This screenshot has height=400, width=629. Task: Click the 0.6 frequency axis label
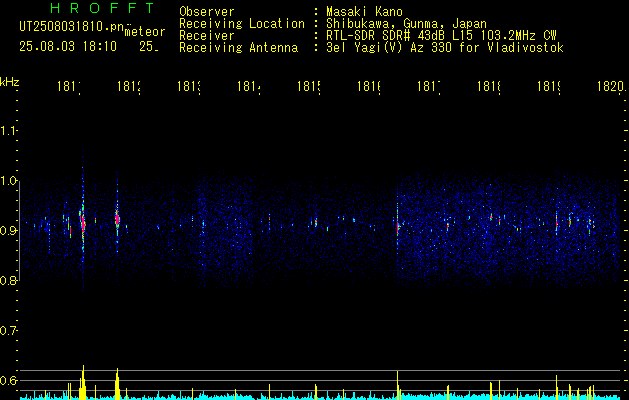9,380
